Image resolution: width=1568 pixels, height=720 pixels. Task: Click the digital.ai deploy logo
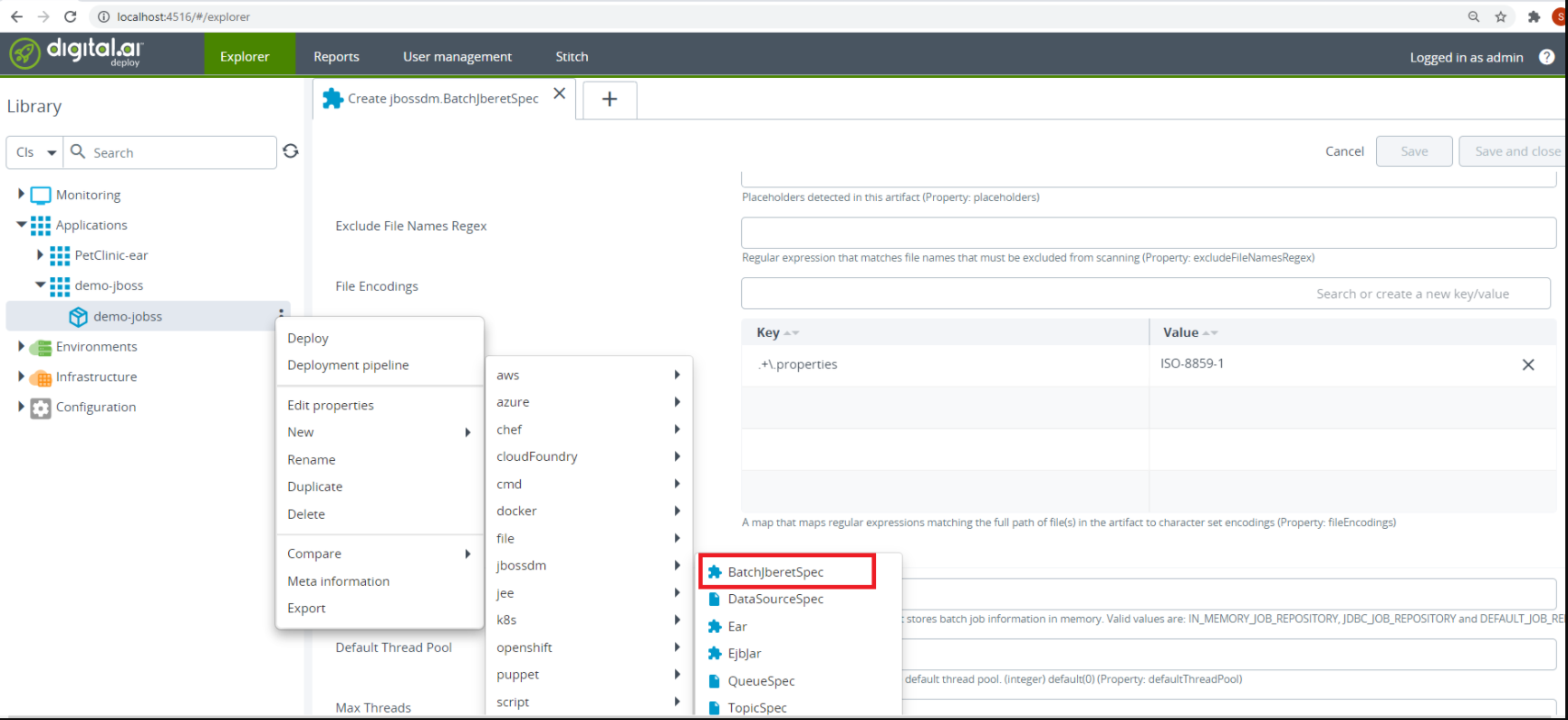click(x=76, y=53)
